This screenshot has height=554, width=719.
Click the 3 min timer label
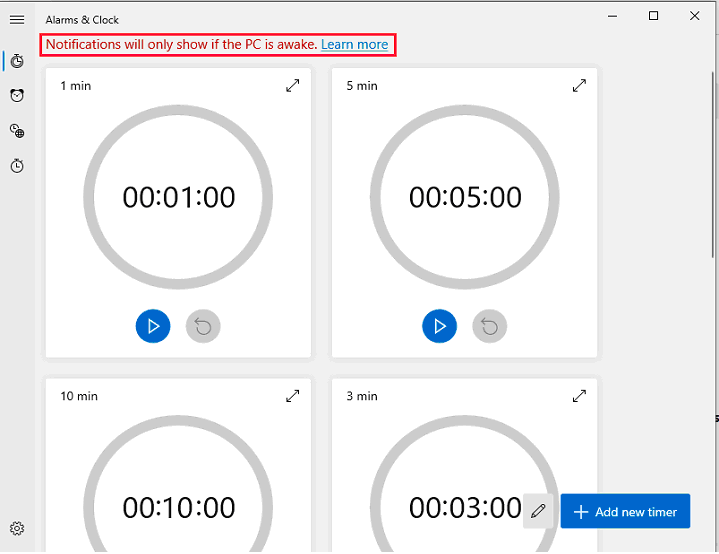(x=362, y=396)
